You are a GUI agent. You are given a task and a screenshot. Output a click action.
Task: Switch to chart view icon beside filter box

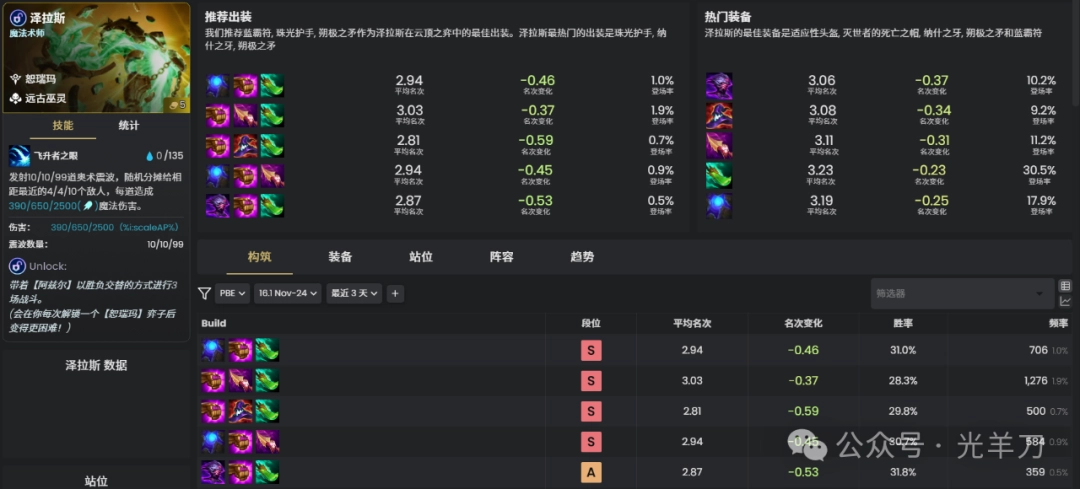pyautogui.click(x=1065, y=301)
